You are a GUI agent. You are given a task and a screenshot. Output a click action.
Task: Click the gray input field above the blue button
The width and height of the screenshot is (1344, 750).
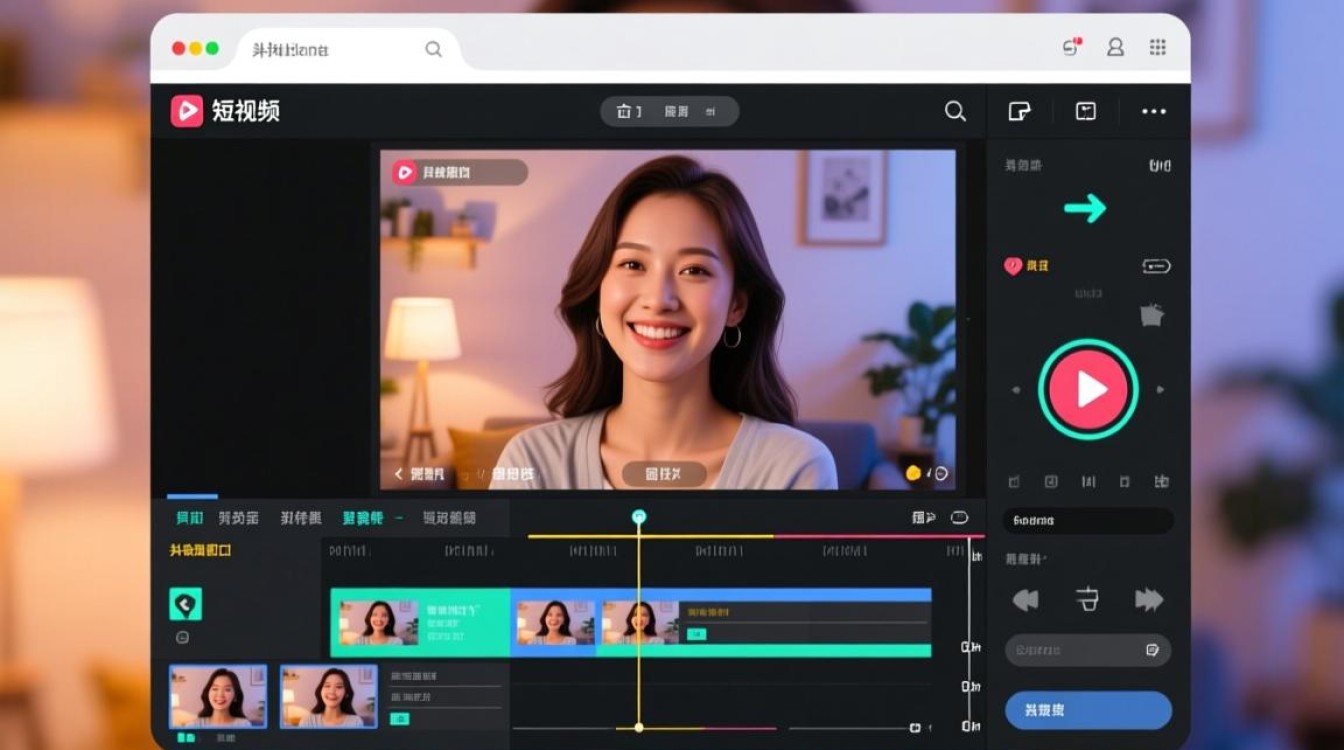point(1088,650)
